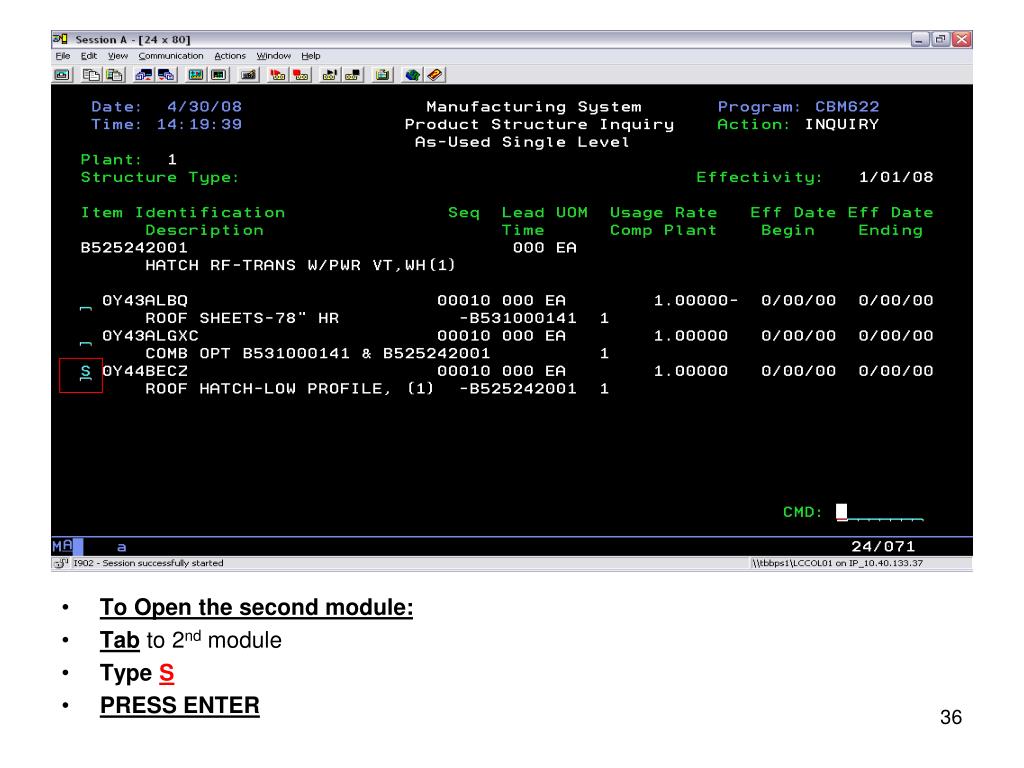
Task: Click the INQUIRY action value
Action: 842,124
